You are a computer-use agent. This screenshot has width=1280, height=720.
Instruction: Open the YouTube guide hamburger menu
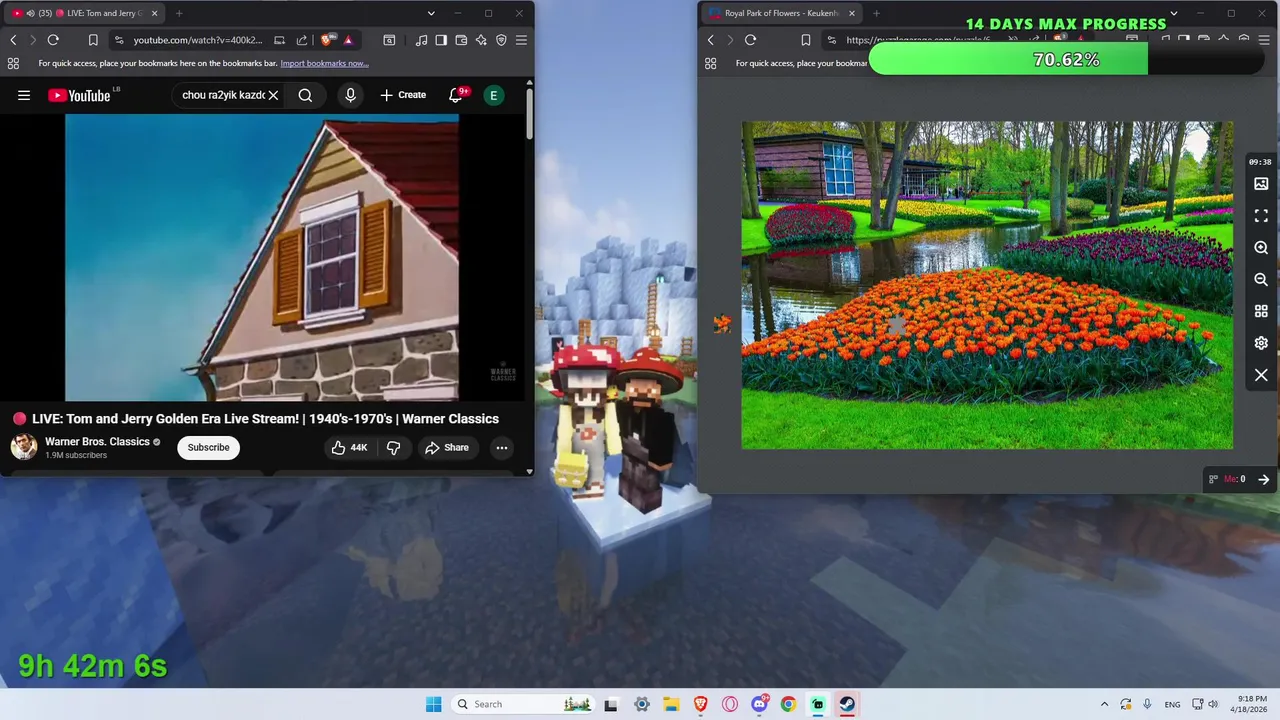click(24, 95)
